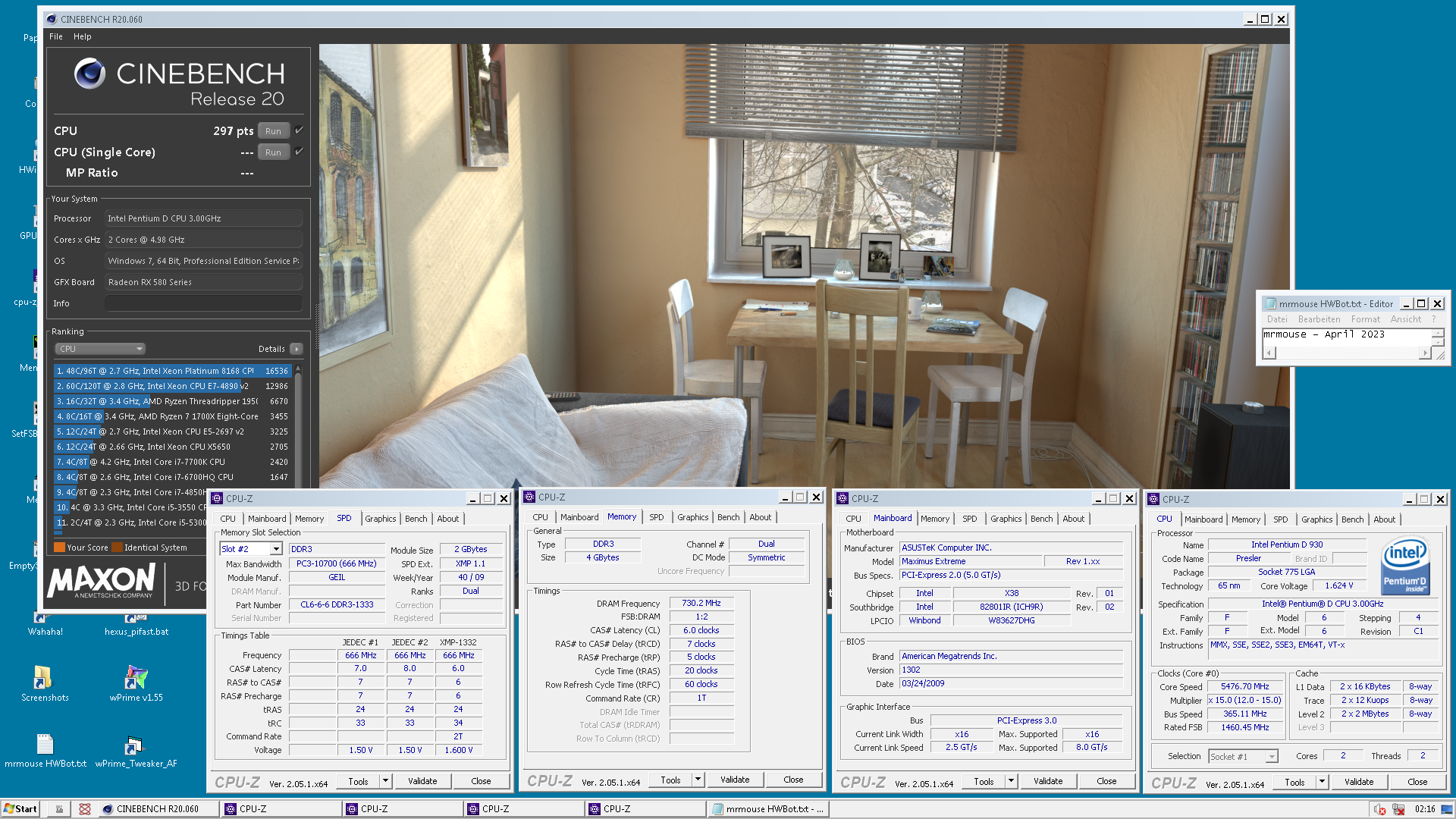Screen dimensions: 1456x819
Task: Click the Identical System legend swatch
Action: pos(118,548)
